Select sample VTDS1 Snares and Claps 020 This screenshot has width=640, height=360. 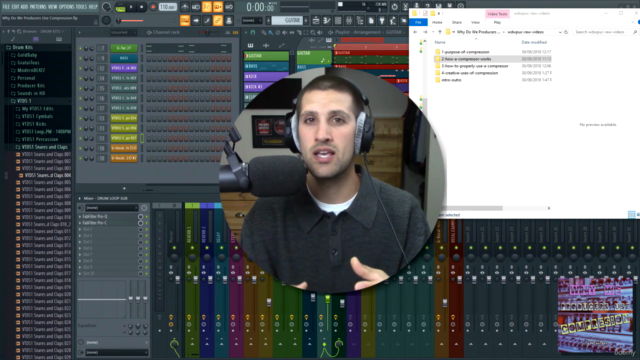46,294
